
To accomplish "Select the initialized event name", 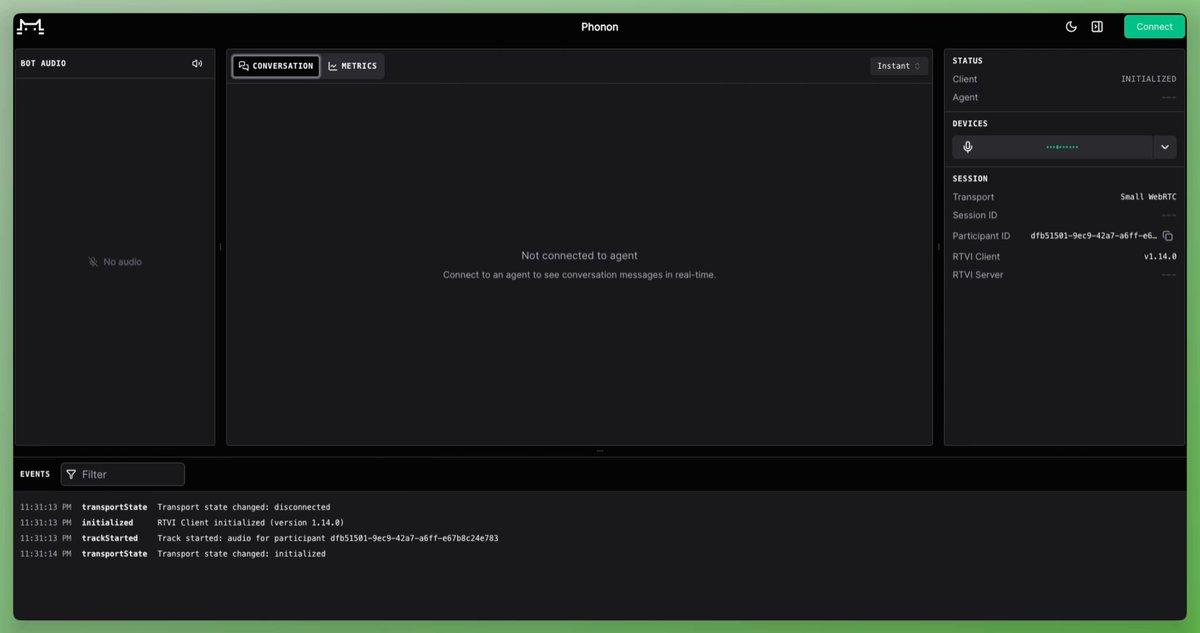I will [x=107, y=523].
